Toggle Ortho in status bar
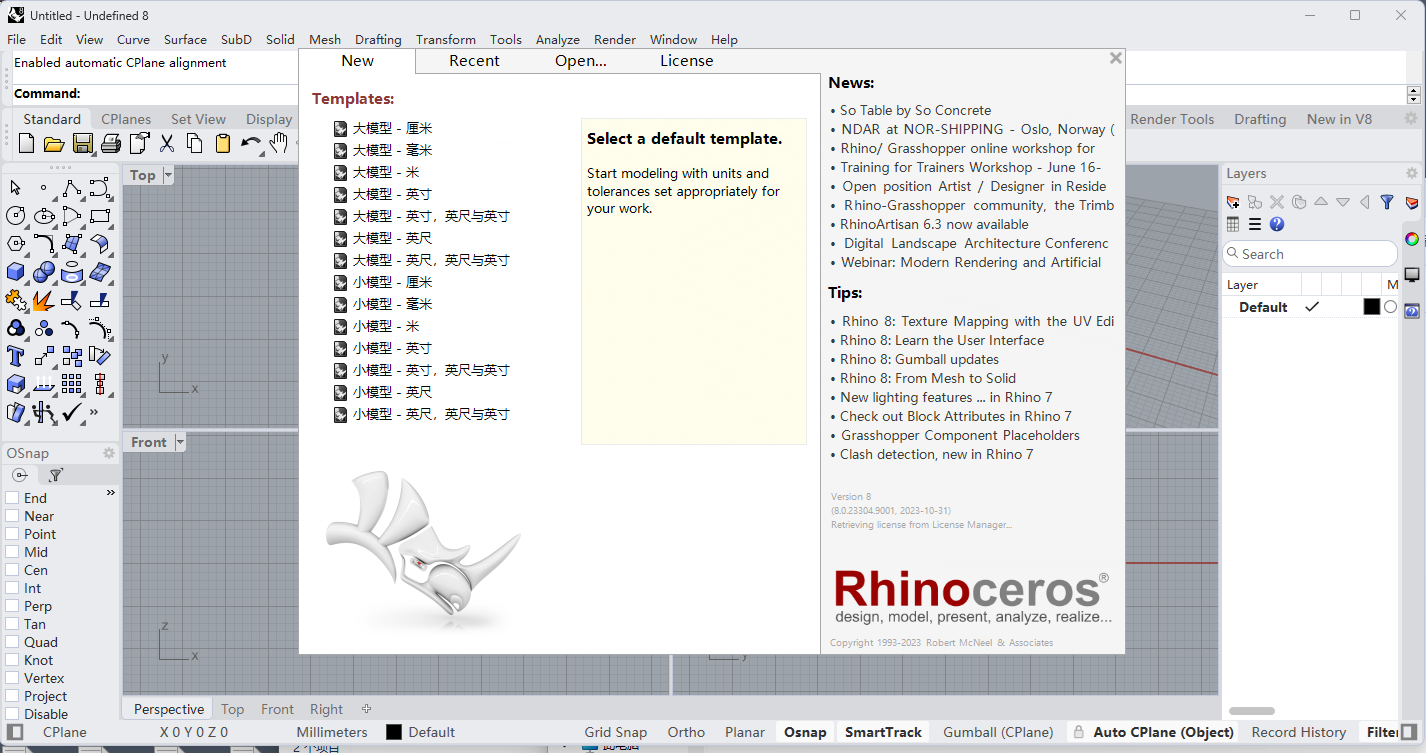The image size is (1426, 753). 686,732
